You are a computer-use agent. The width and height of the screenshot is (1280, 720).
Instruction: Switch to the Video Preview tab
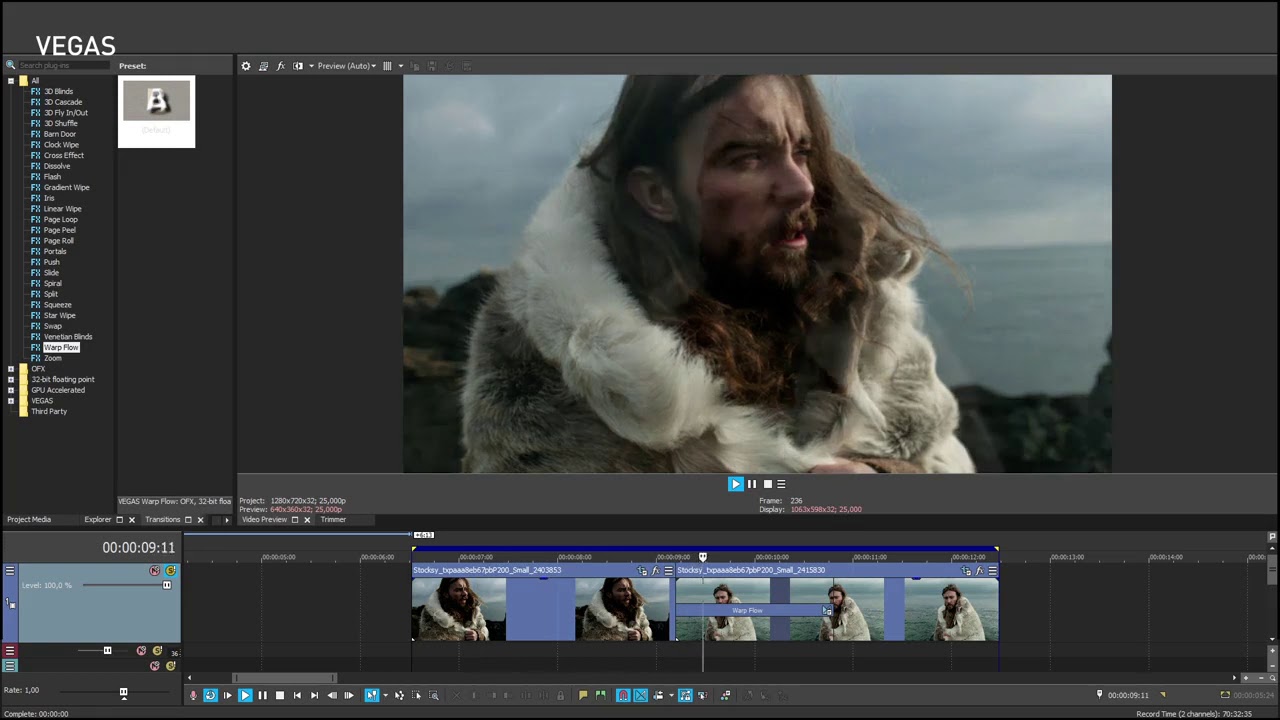click(264, 520)
